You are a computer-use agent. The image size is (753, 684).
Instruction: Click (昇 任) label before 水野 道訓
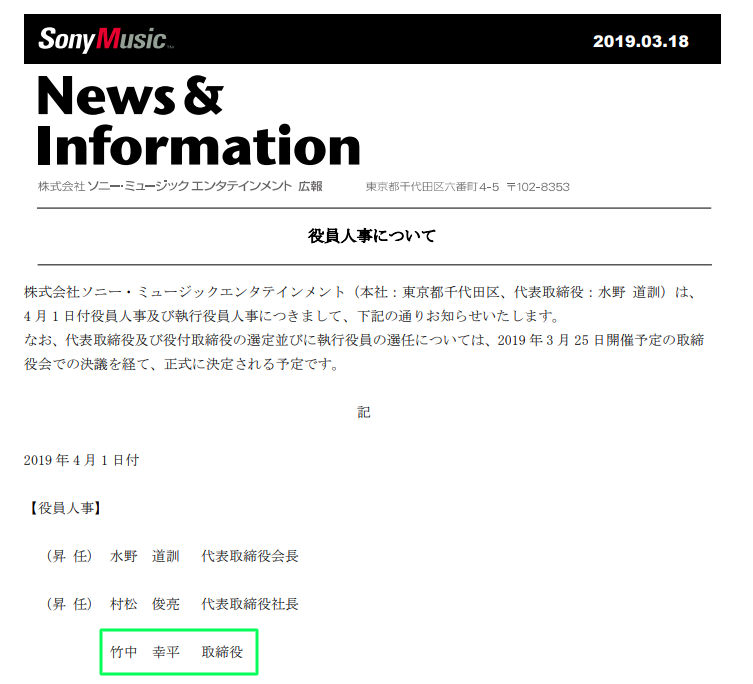69,556
